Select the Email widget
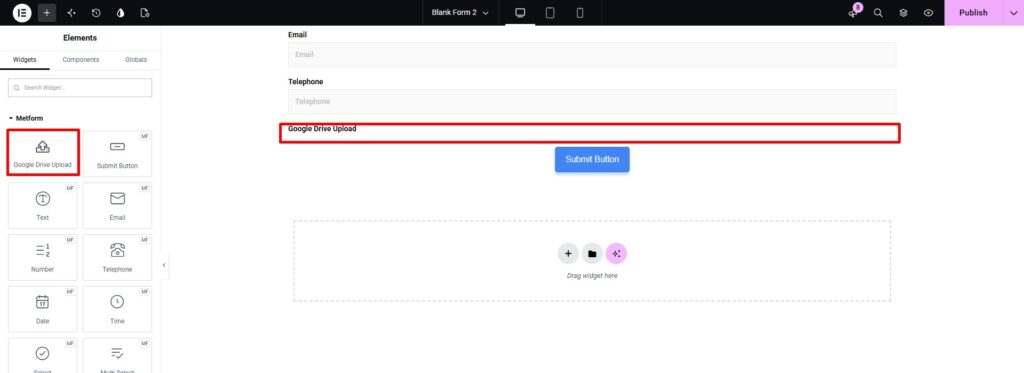Viewport: 1024px width, 373px height. [118, 205]
